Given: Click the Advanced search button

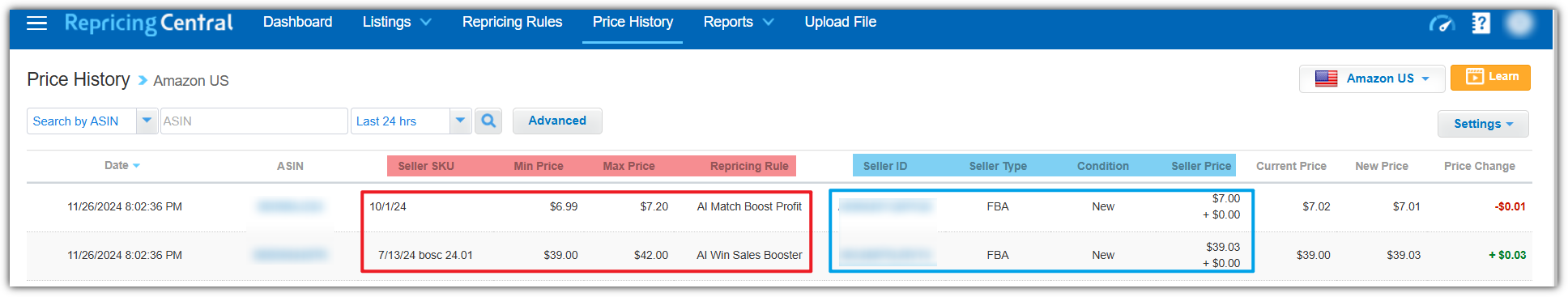Looking at the screenshot, I should pyautogui.click(x=557, y=121).
